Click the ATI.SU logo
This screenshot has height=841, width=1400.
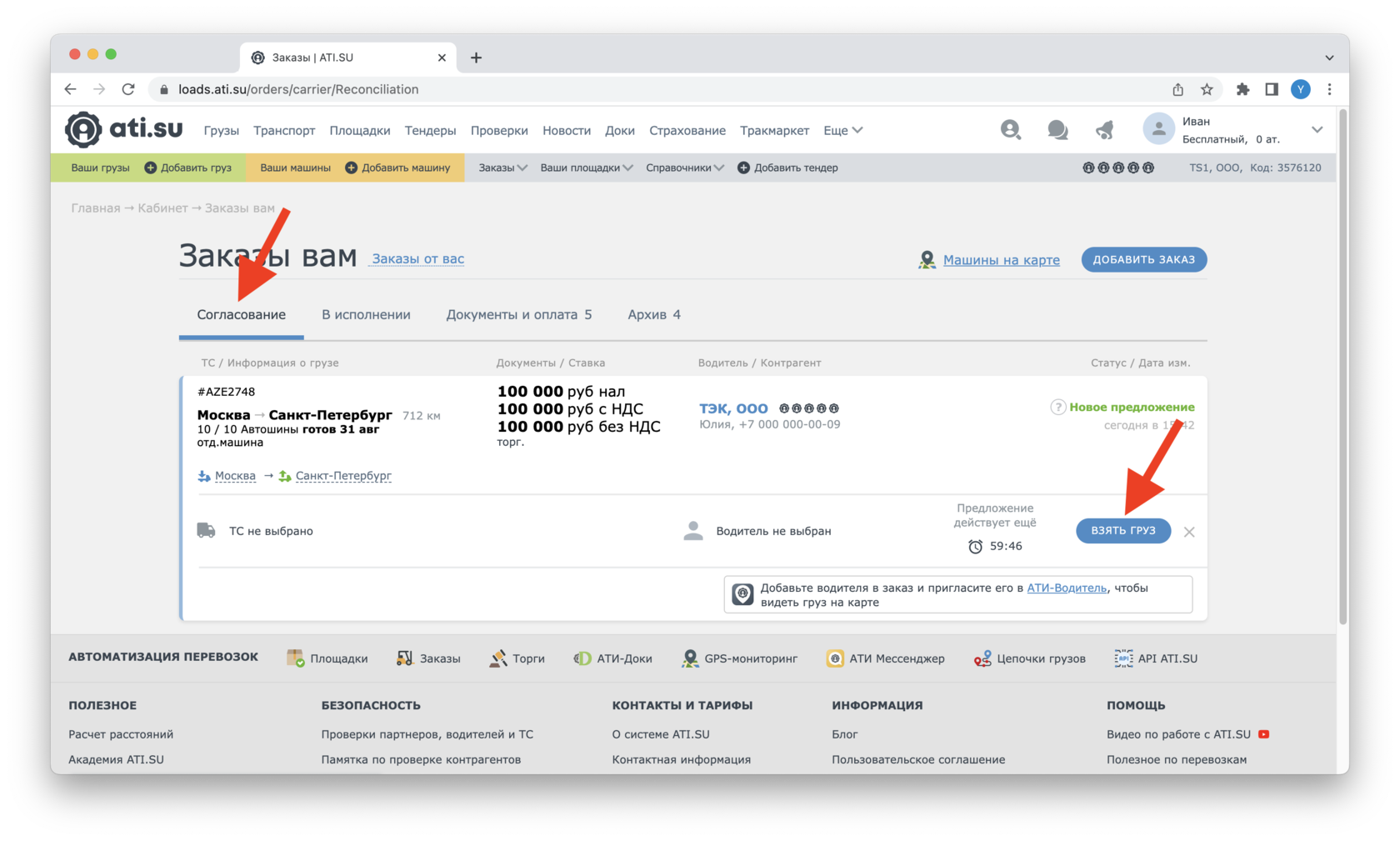pos(124,129)
